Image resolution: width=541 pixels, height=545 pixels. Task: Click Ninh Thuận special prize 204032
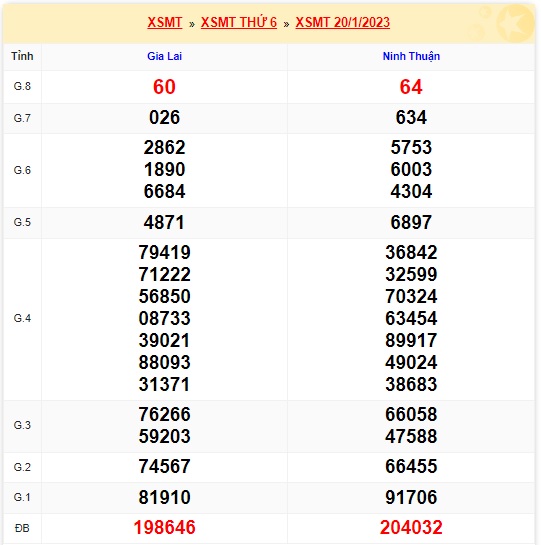pyautogui.click(x=411, y=527)
